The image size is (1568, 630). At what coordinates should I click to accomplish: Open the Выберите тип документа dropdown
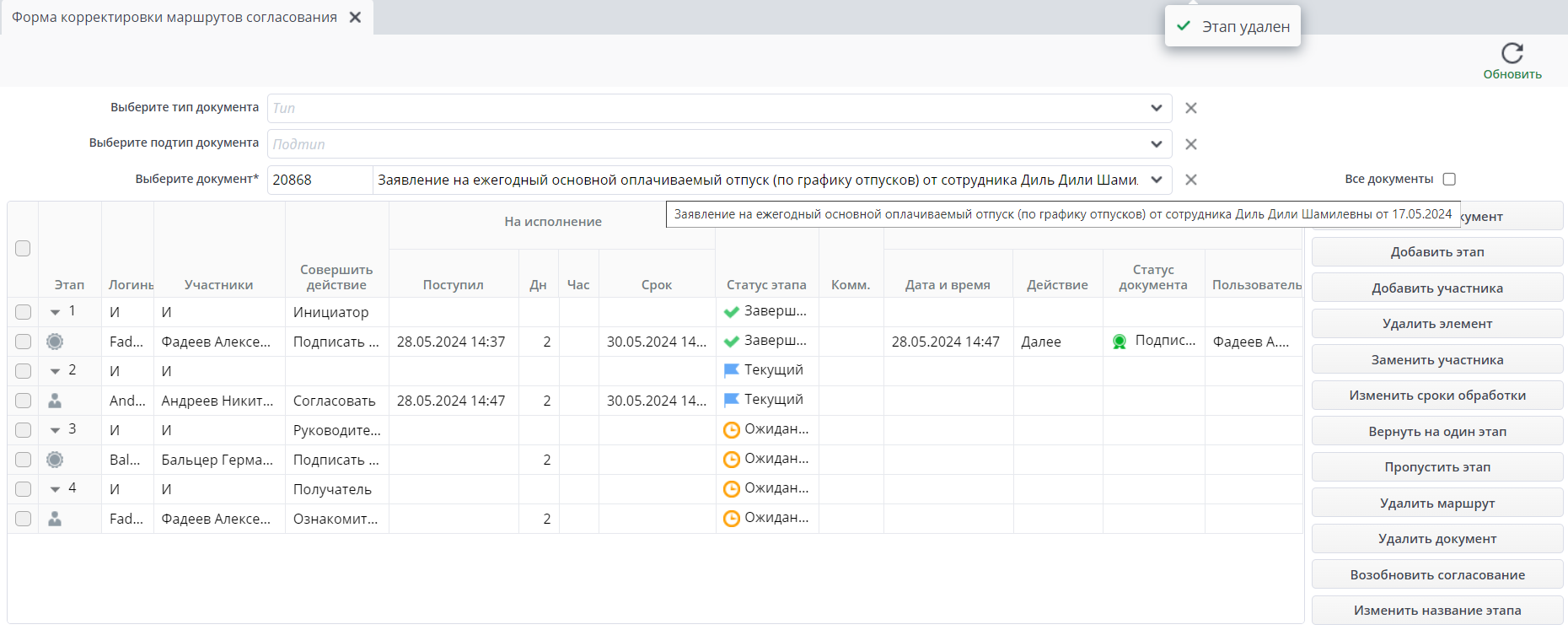pyautogui.click(x=1156, y=108)
